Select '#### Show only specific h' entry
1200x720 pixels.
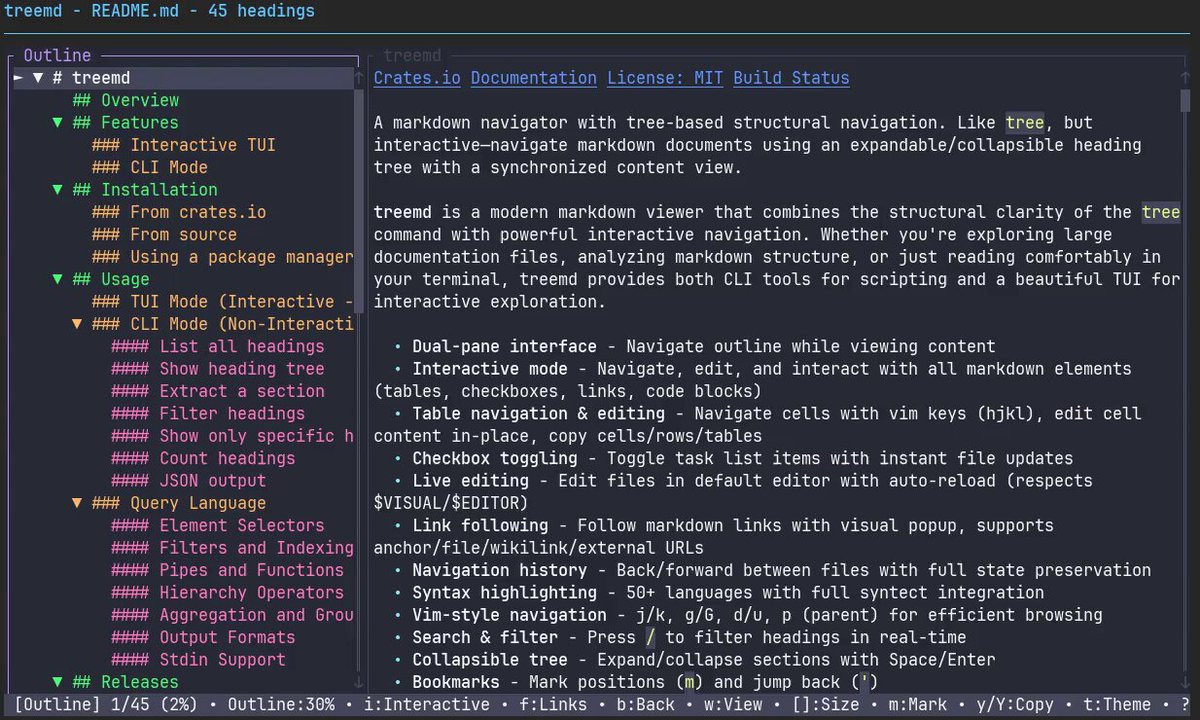tap(233, 436)
